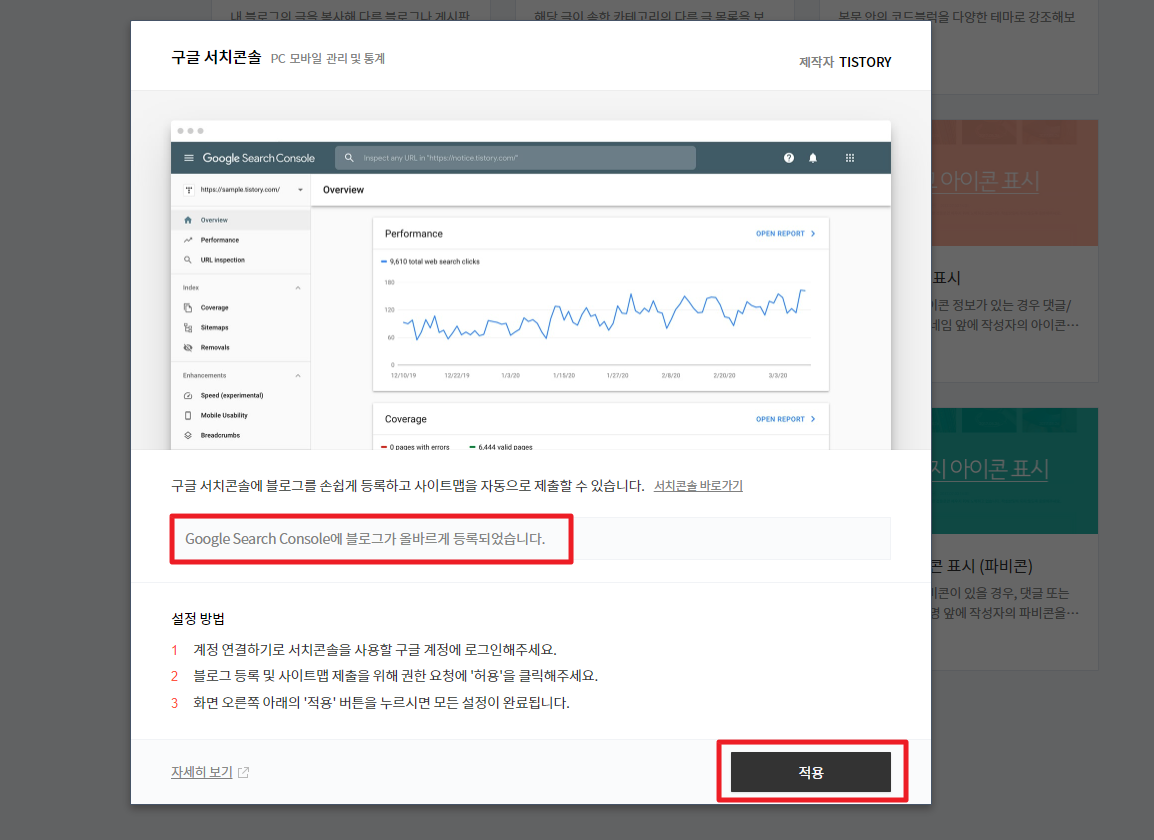
Task: Select Coverage in the preview sidebar
Action: (241, 308)
